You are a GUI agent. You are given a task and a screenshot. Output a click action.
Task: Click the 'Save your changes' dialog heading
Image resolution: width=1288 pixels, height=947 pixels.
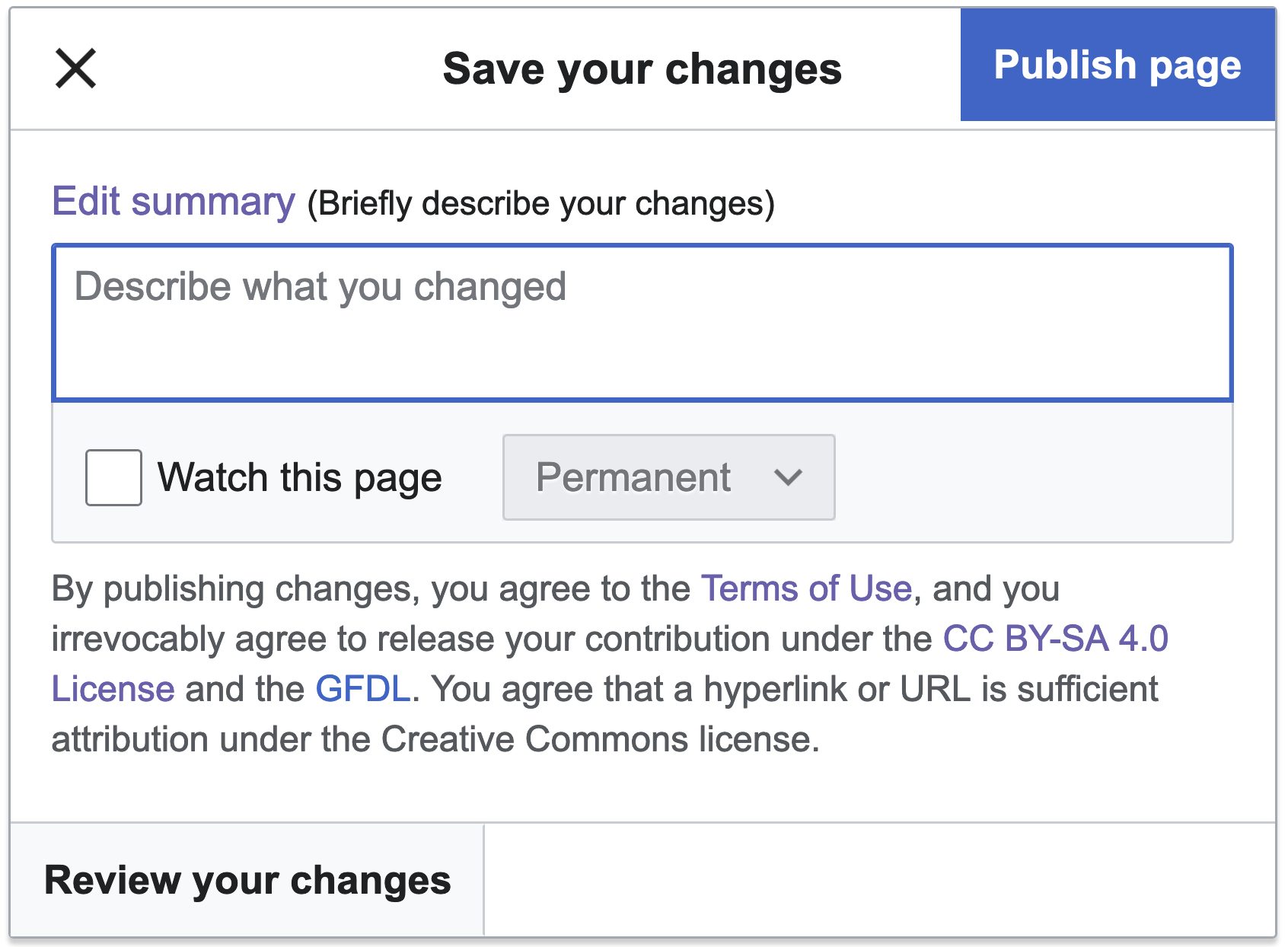(x=642, y=69)
